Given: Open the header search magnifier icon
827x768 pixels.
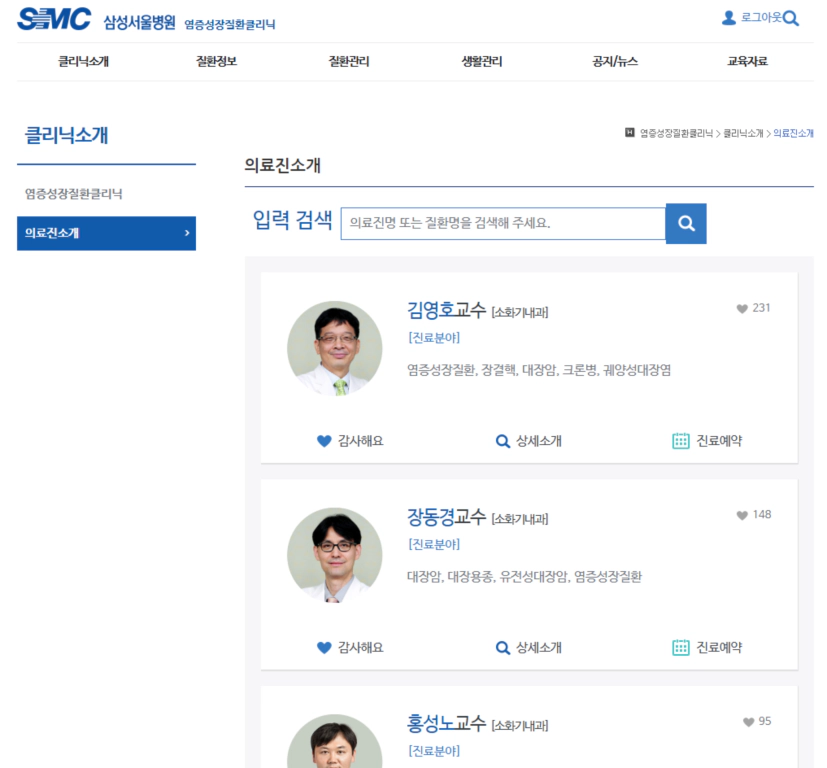Looking at the screenshot, I should click(x=791, y=18).
